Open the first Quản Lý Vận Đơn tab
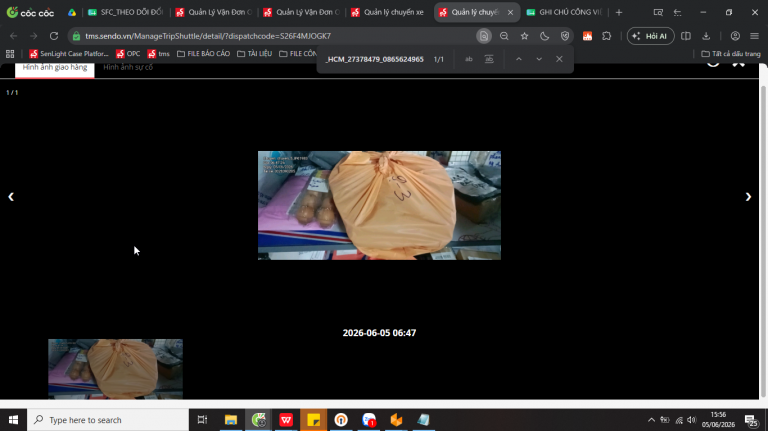Viewport: 768px width, 431px height. tap(214, 12)
